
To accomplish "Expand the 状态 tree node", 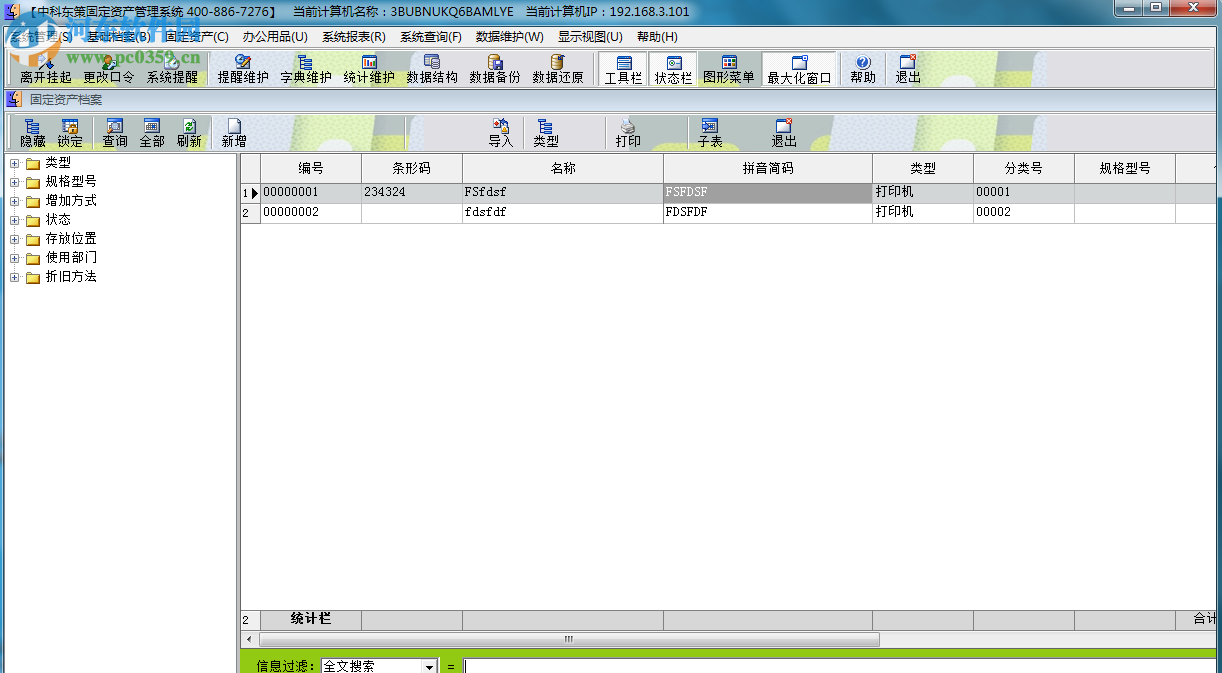I will [15, 220].
